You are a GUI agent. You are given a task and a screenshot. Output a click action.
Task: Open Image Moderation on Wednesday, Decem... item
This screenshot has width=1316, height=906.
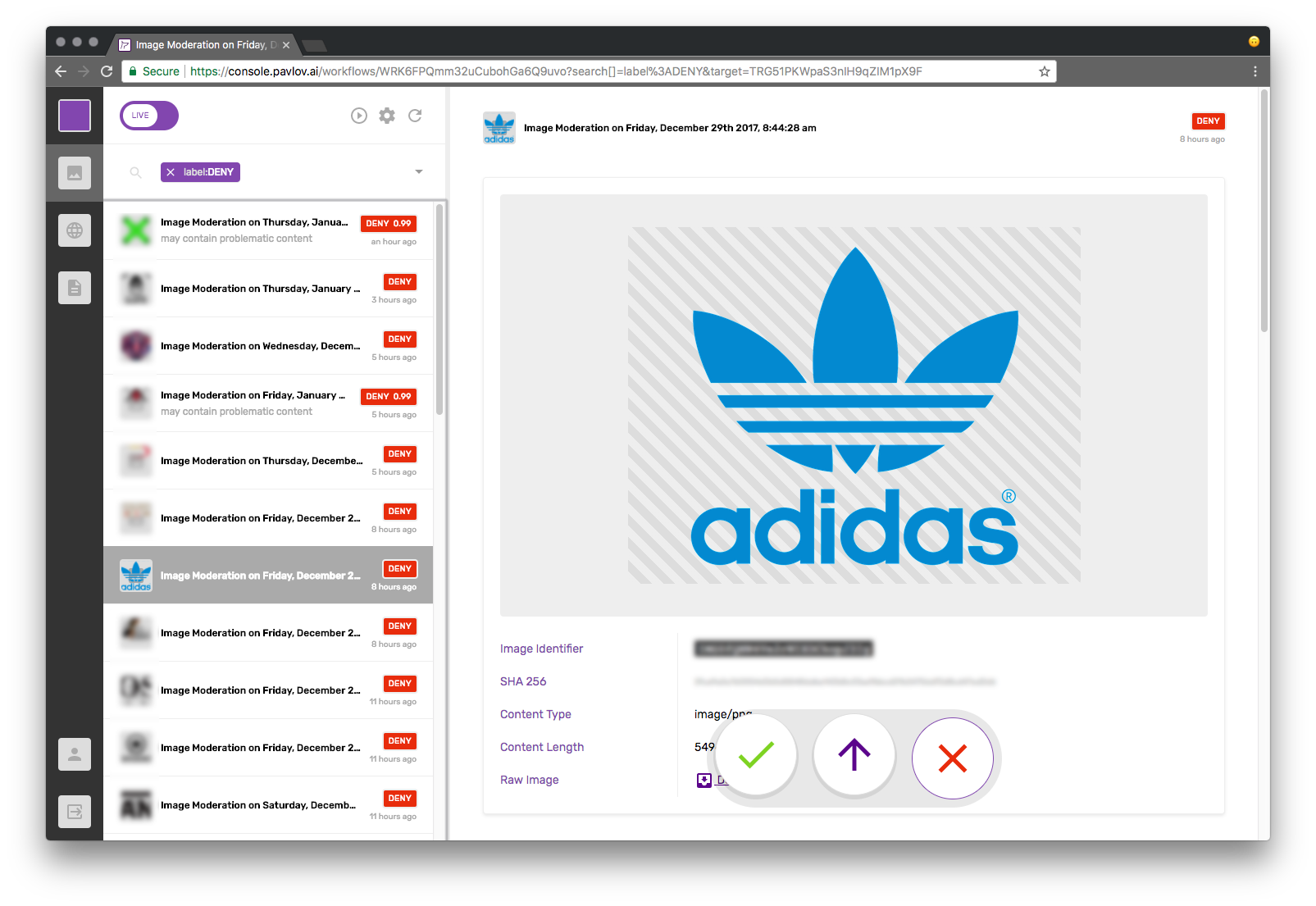click(x=268, y=346)
